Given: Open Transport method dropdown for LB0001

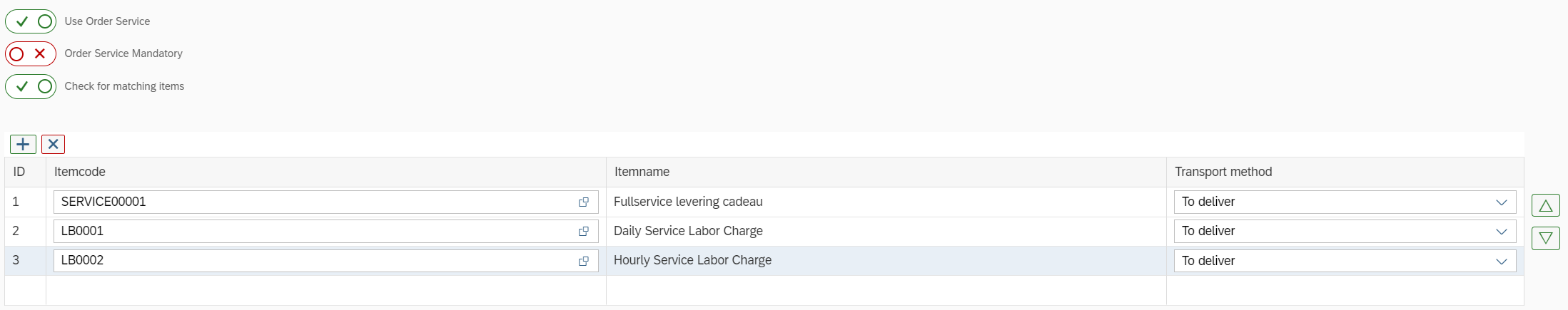Looking at the screenshot, I should point(1501,232).
